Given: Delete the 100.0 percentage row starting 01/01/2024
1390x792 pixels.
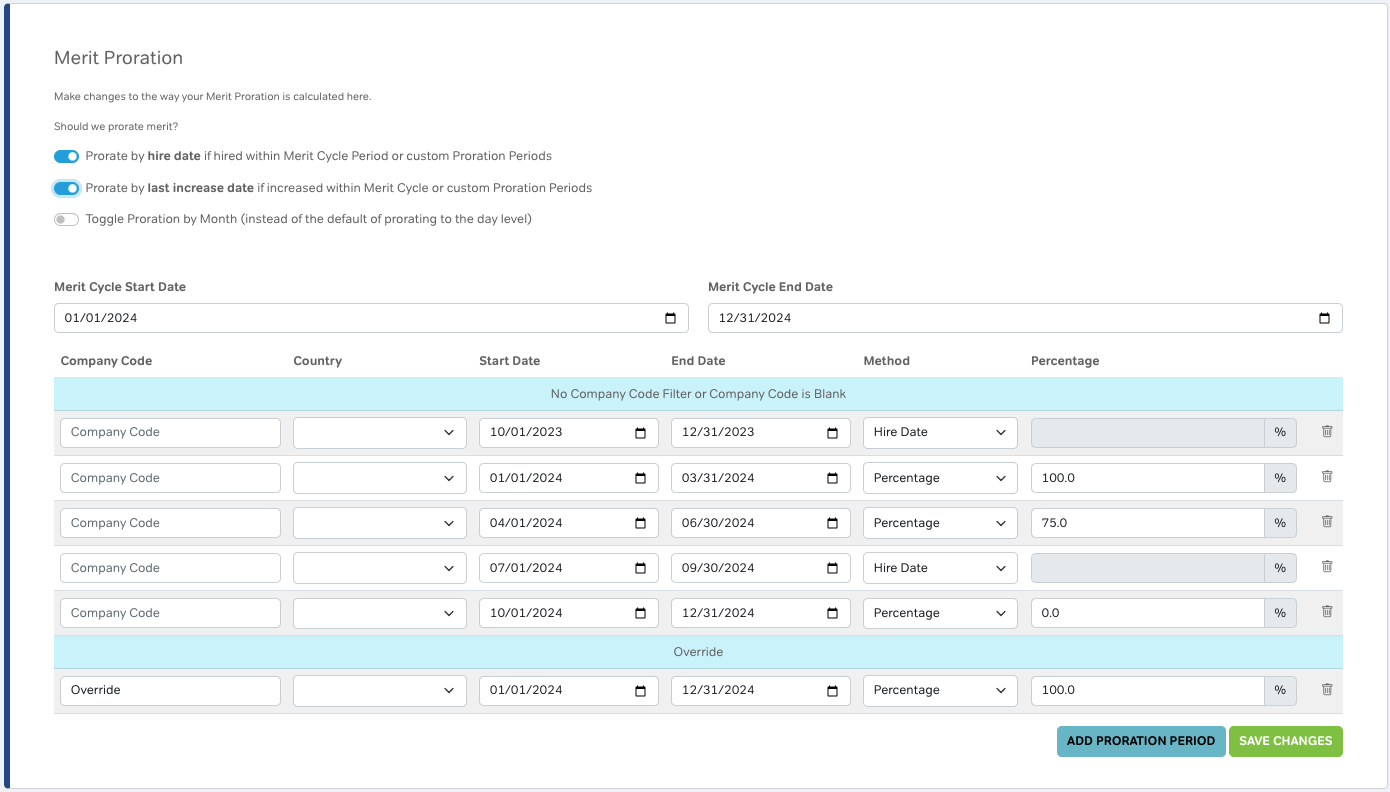Looking at the screenshot, I should (x=1327, y=477).
